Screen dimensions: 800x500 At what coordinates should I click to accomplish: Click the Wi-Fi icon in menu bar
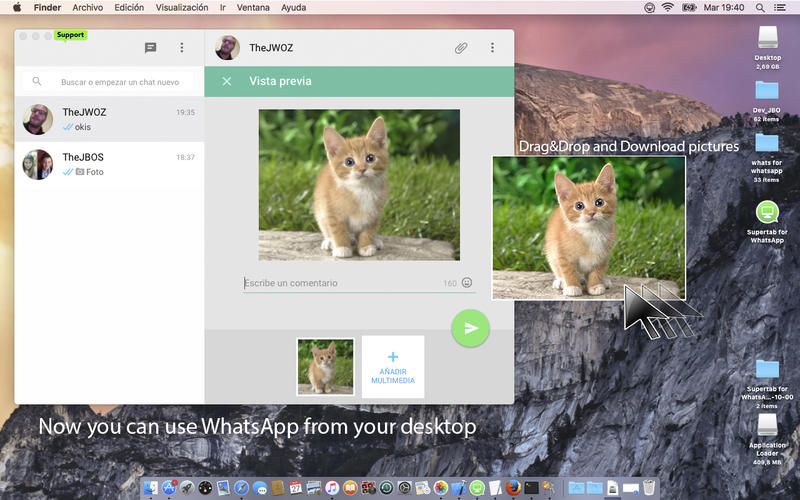(x=667, y=7)
